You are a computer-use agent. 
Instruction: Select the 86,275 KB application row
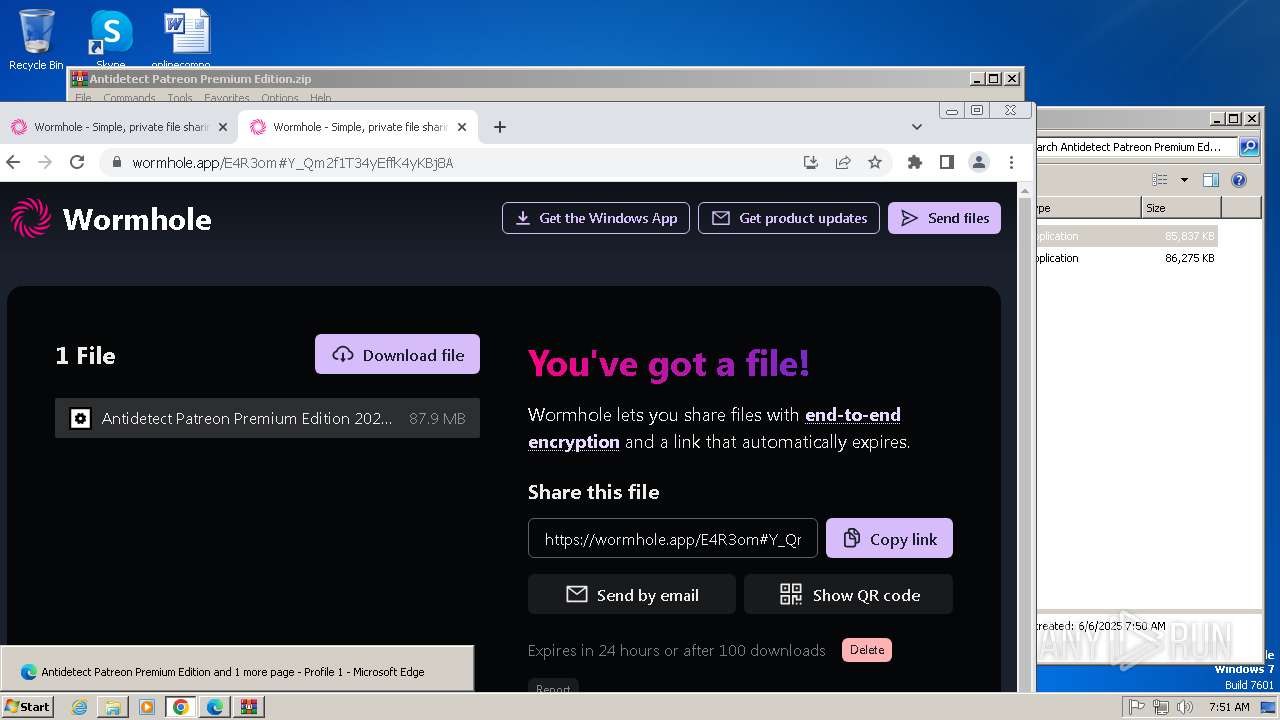[1127, 258]
